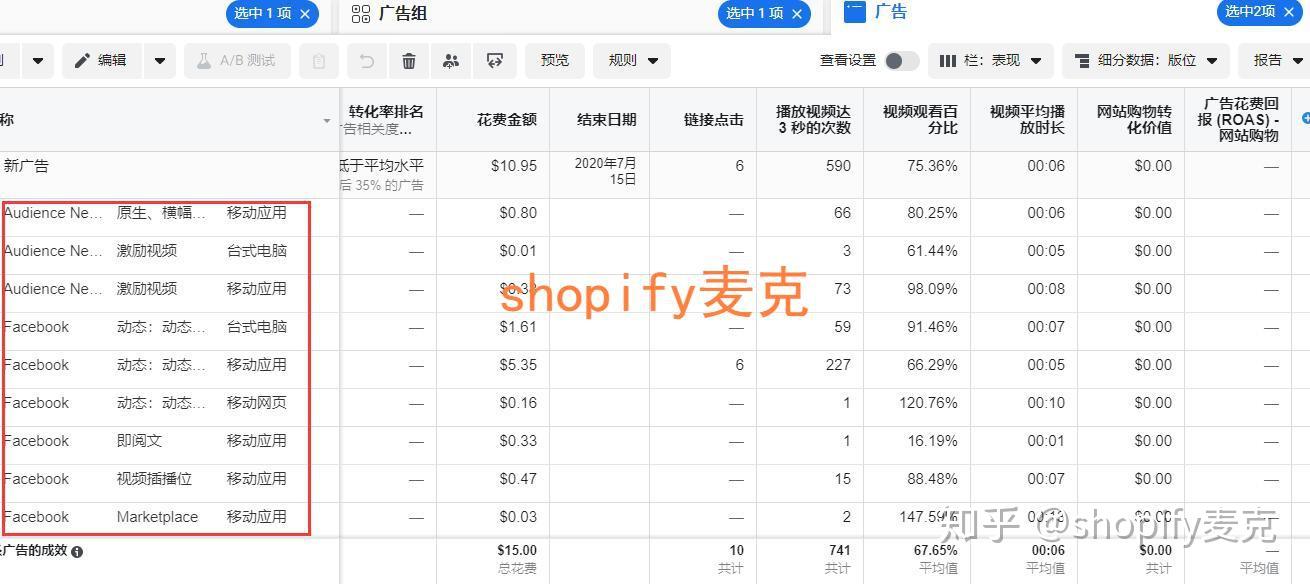Click the 67.65% 平均值 total cell
Screen dimensions: 1310x584
pyautogui.click(x=935, y=558)
